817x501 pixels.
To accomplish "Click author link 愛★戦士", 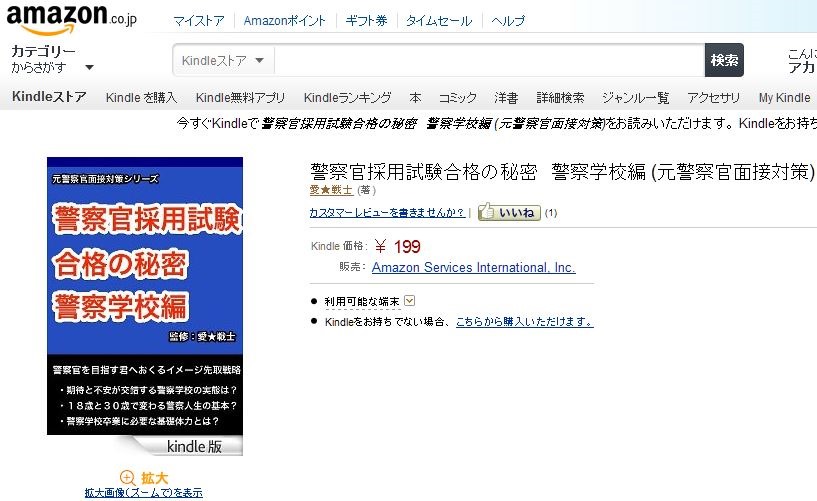I will (331, 190).
